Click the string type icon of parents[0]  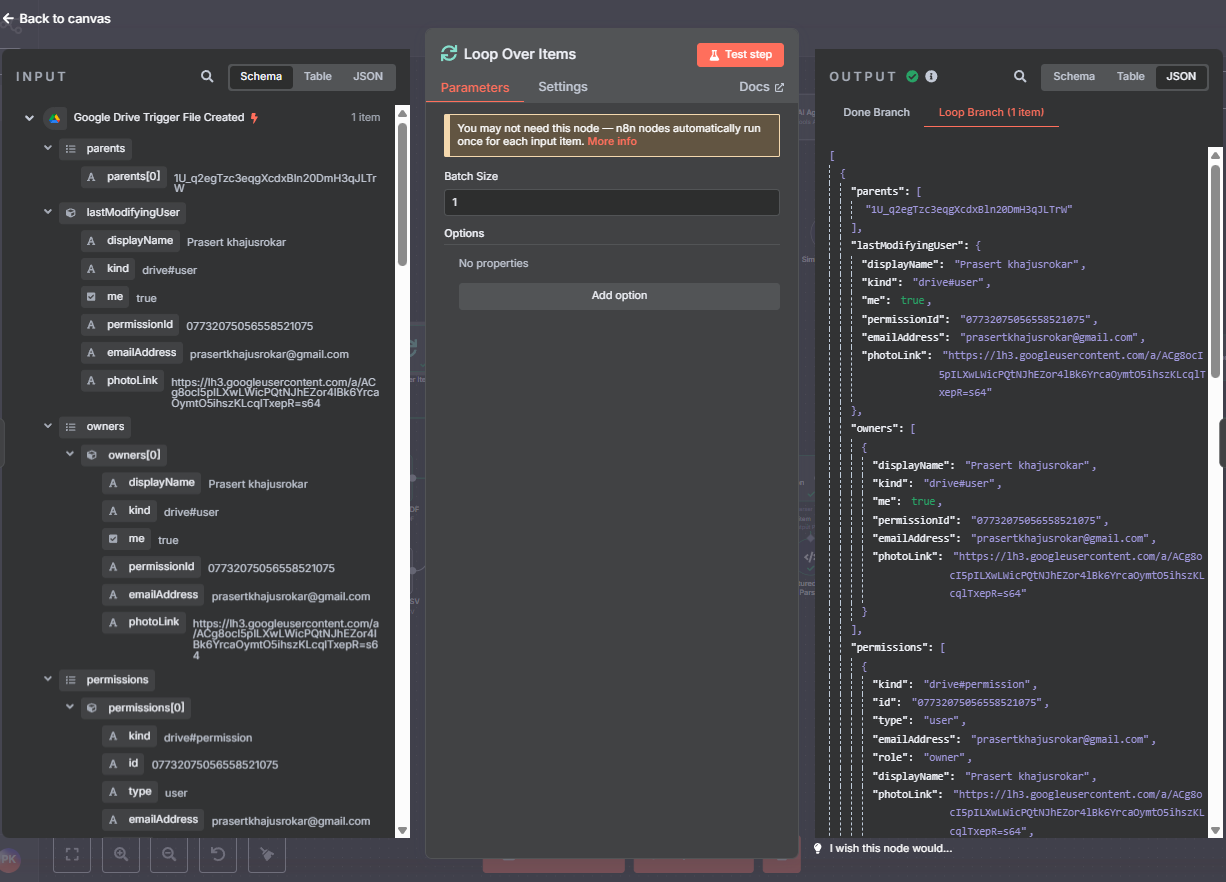coord(92,177)
